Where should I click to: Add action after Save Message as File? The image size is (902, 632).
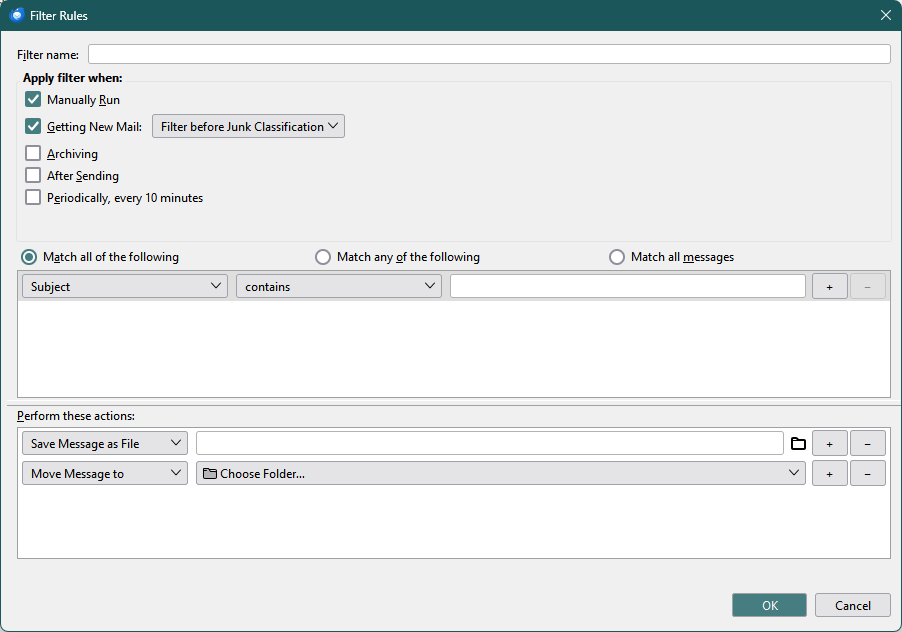click(x=829, y=443)
